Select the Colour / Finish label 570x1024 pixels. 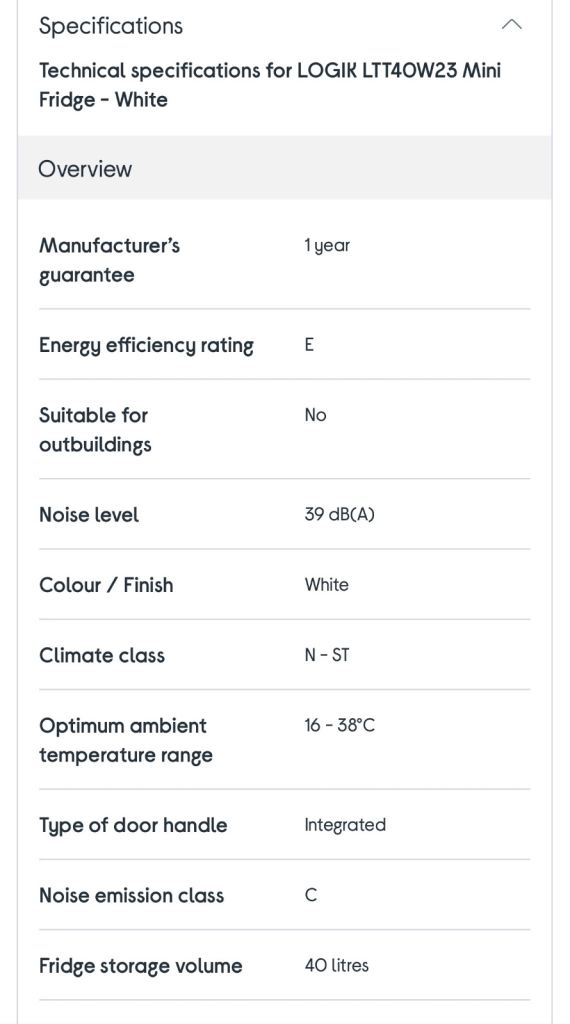tap(106, 584)
